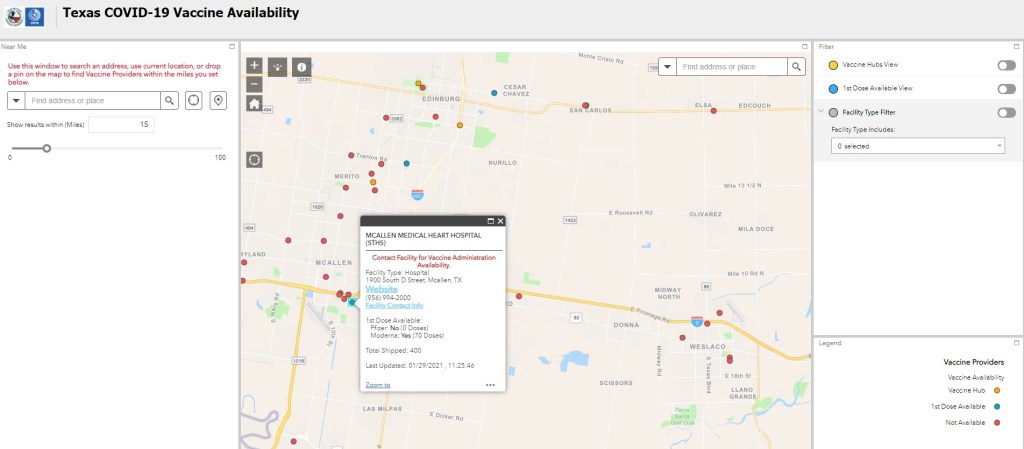Click the Show results within miles field
This screenshot has width=1024, height=449.
[x=120, y=124]
